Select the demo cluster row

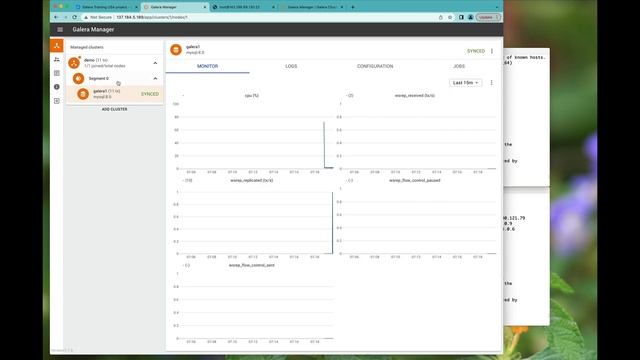[x=115, y=63]
